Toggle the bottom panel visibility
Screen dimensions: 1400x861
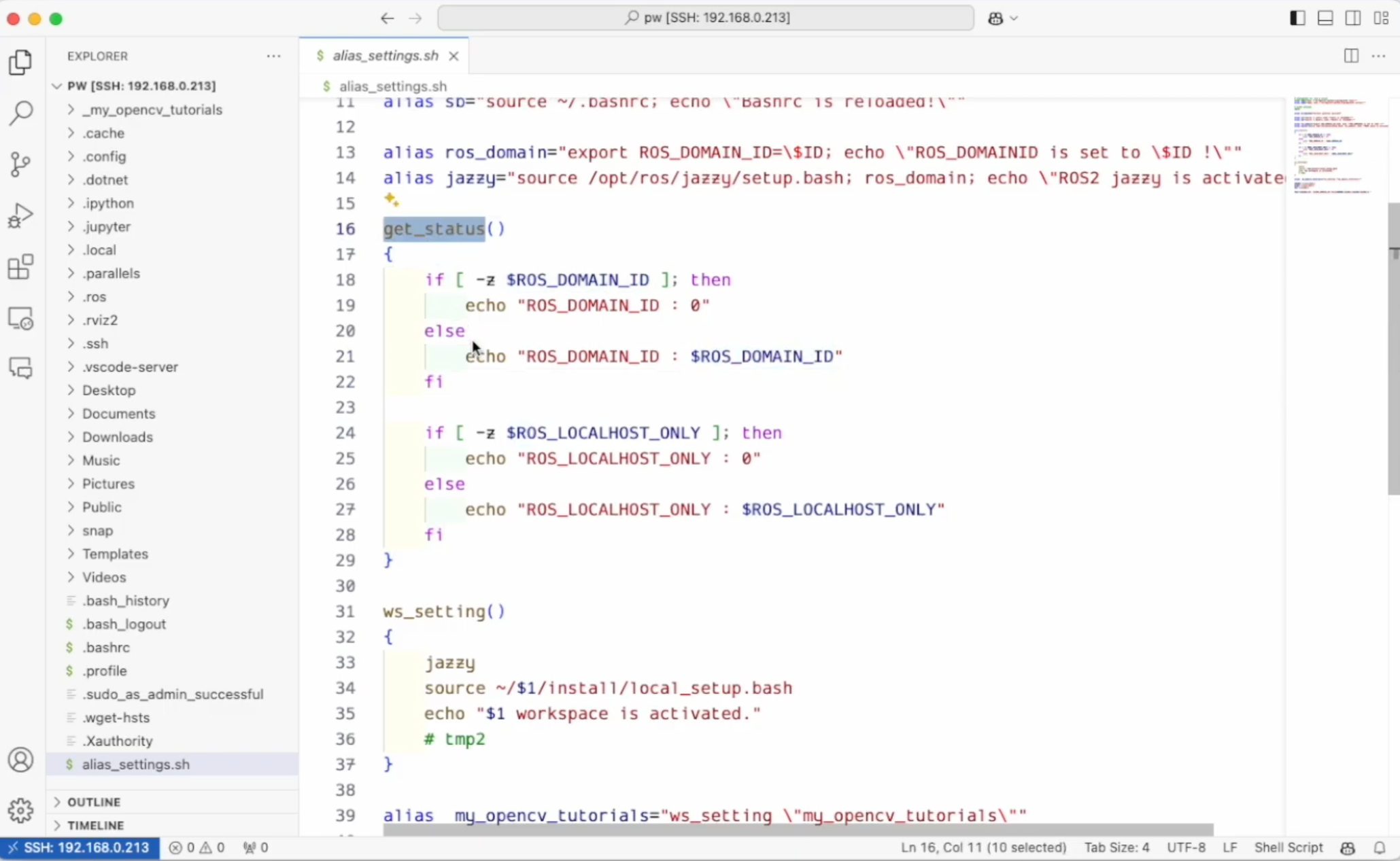pos(1325,18)
